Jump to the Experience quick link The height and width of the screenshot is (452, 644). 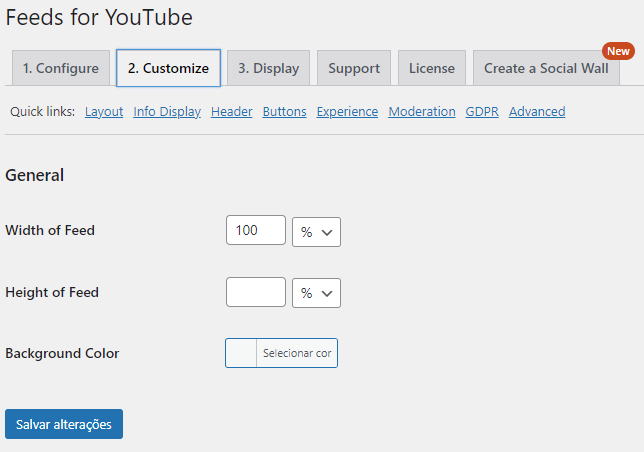point(347,112)
